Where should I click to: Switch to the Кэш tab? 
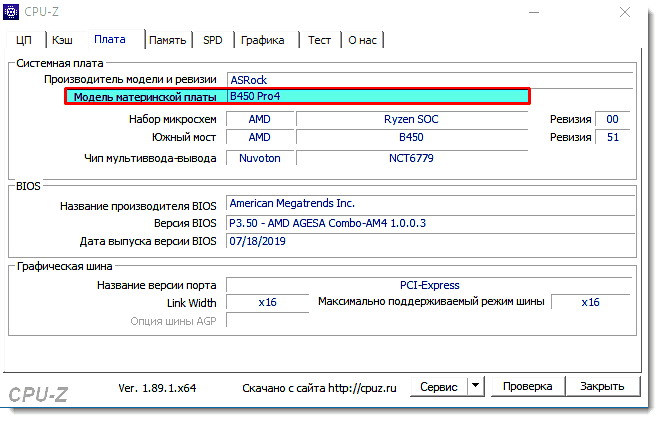62,40
